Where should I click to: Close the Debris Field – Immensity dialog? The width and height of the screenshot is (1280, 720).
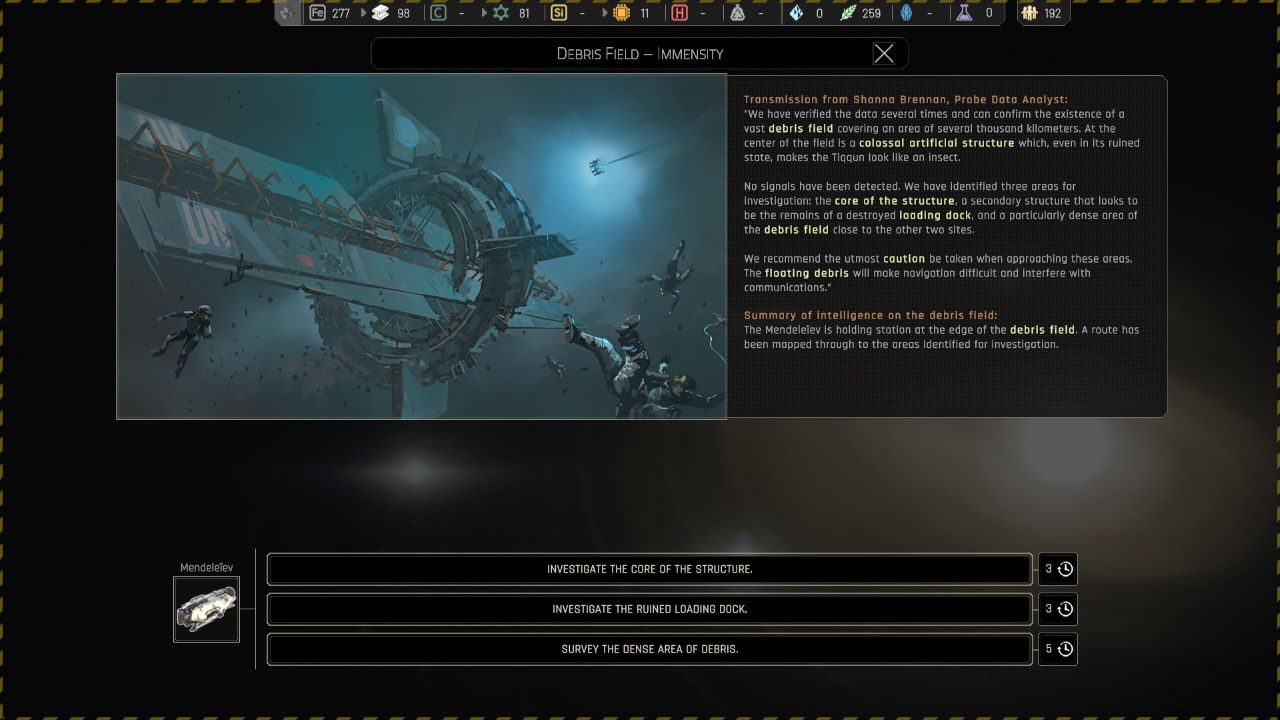point(884,54)
